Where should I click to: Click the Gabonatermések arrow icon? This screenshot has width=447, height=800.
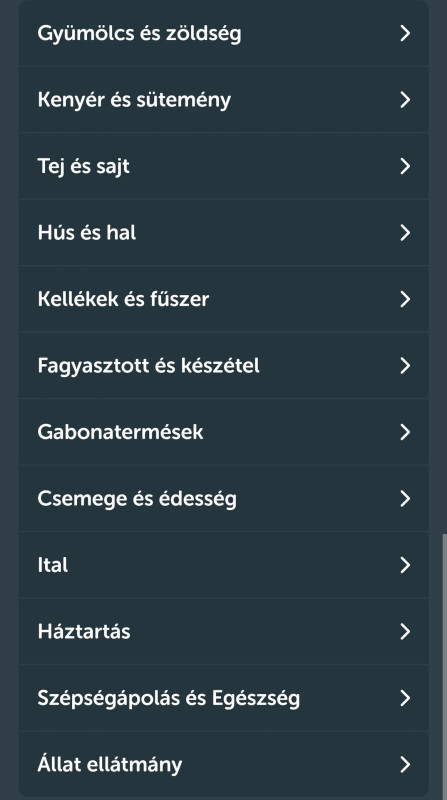pyautogui.click(x=405, y=432)
